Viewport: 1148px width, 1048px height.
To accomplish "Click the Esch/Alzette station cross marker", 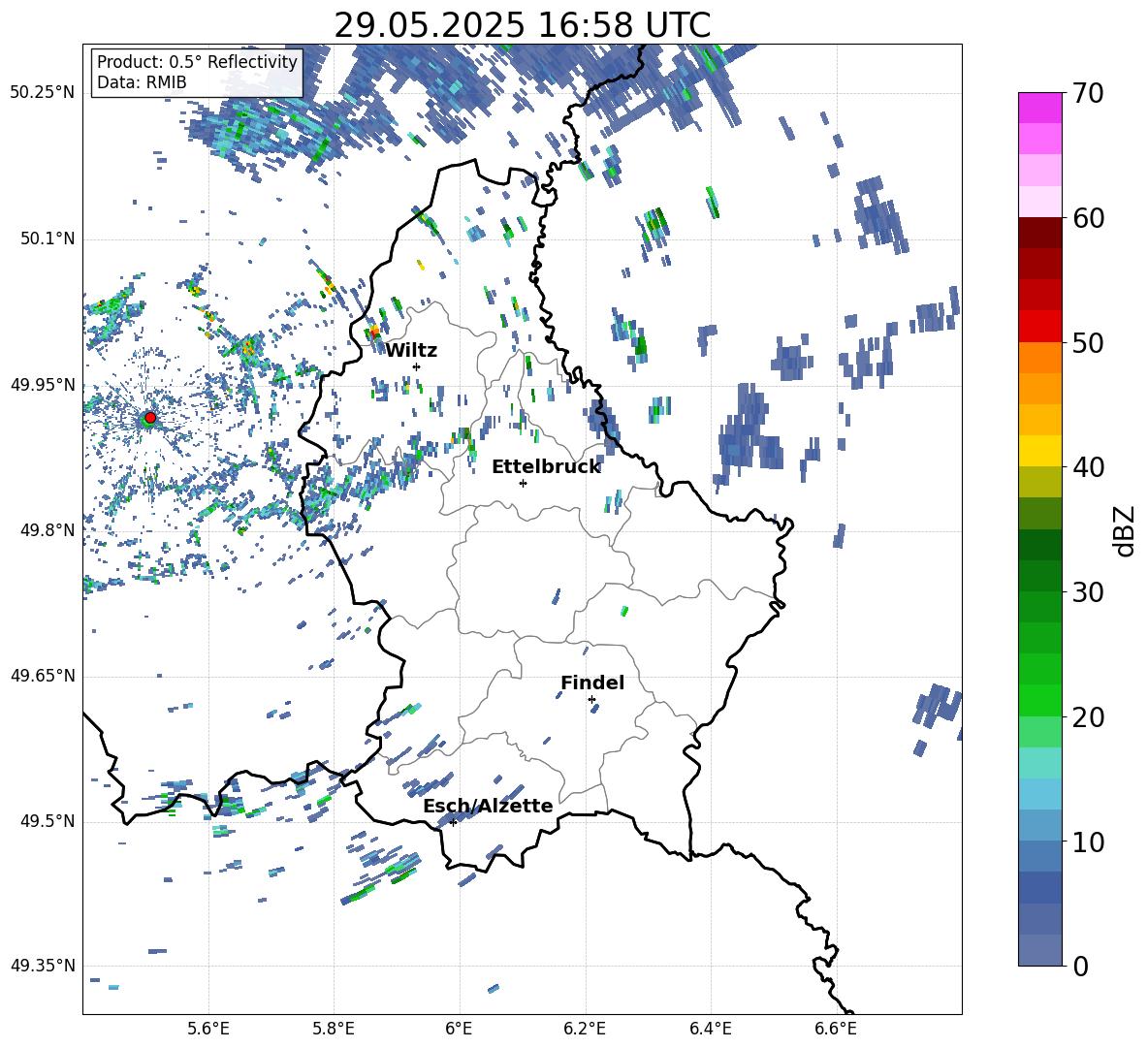I will point(453,822).
